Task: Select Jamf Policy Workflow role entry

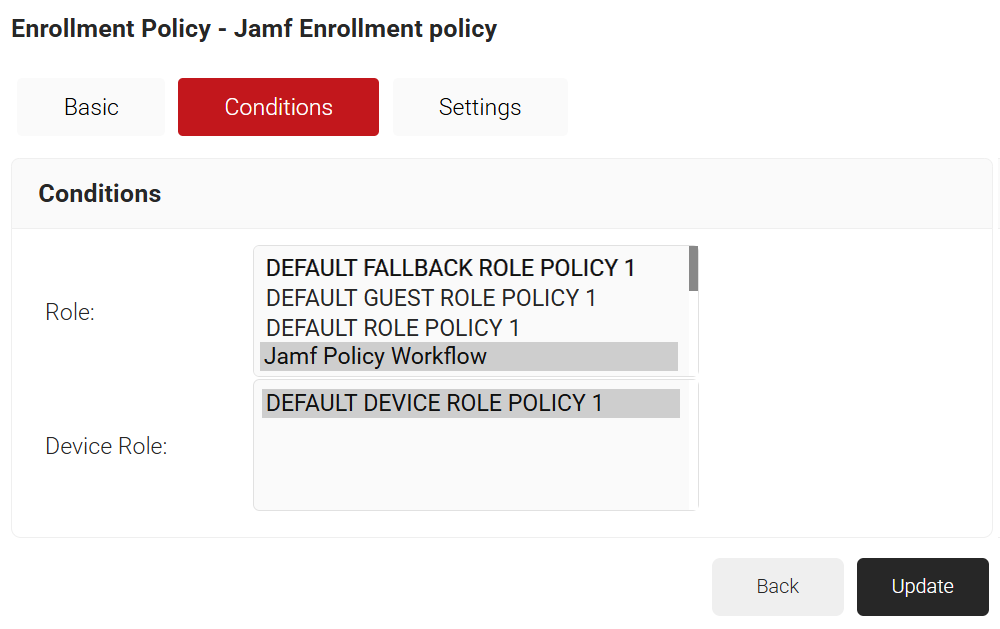Action: (x=375, y=356)
